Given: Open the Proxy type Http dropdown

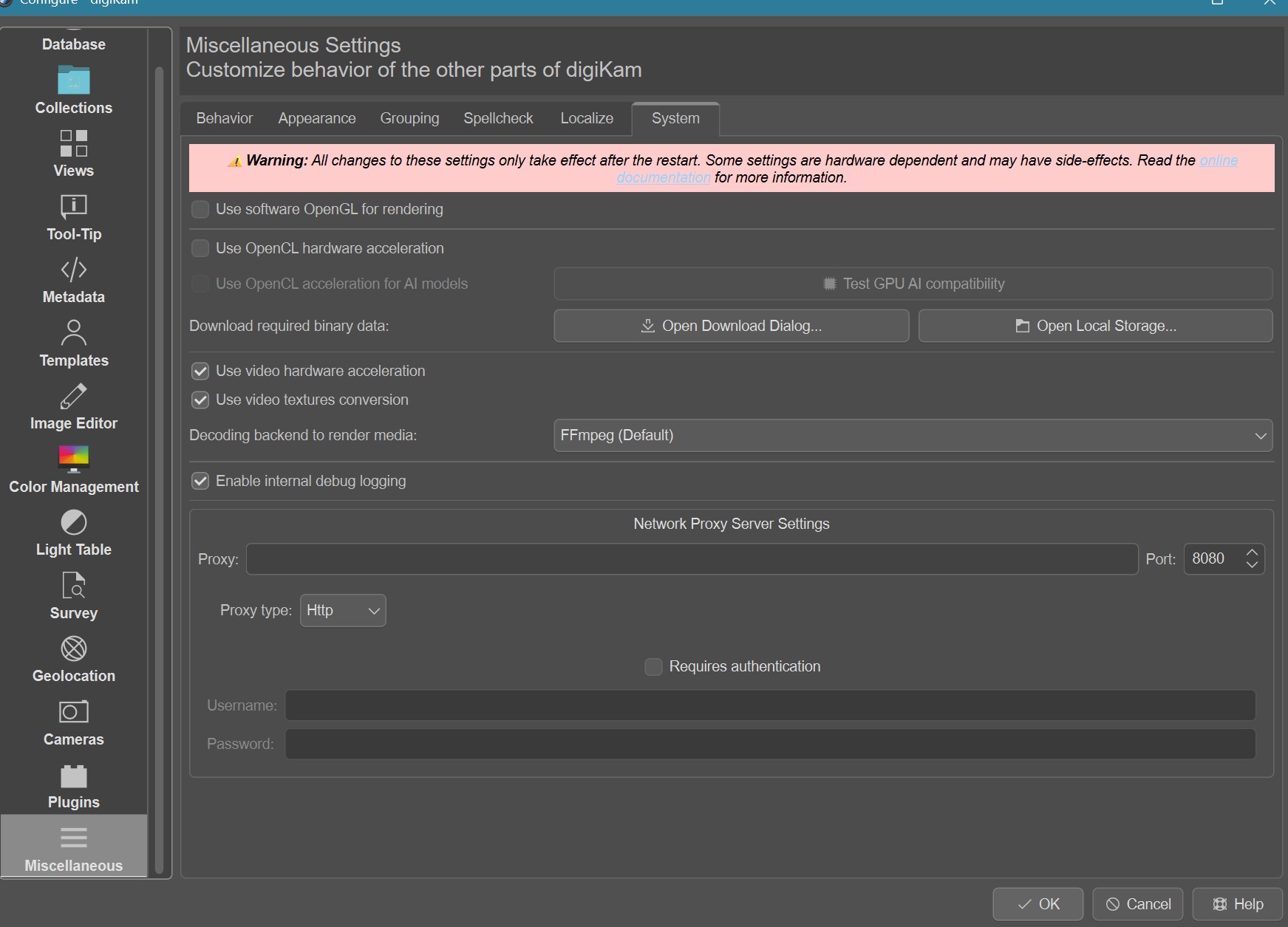Looking at the screenshot, I should [343, 611].
